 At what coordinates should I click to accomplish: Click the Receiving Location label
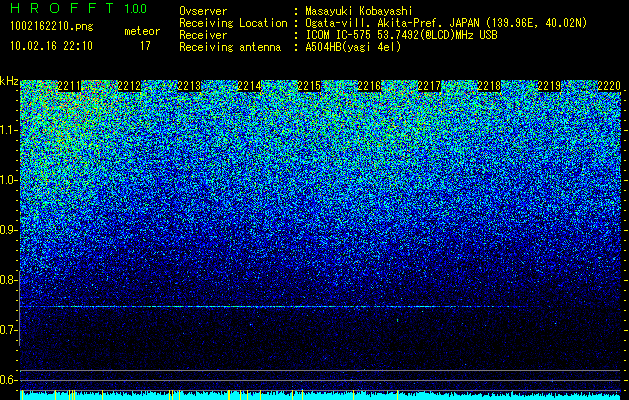233,23
